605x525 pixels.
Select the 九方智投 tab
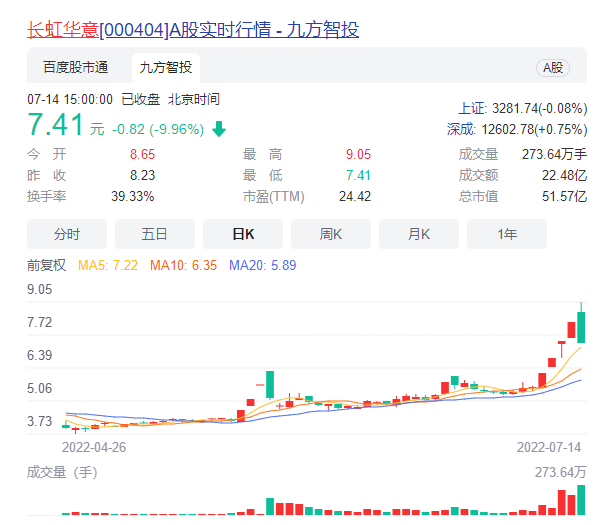[166, 68]
